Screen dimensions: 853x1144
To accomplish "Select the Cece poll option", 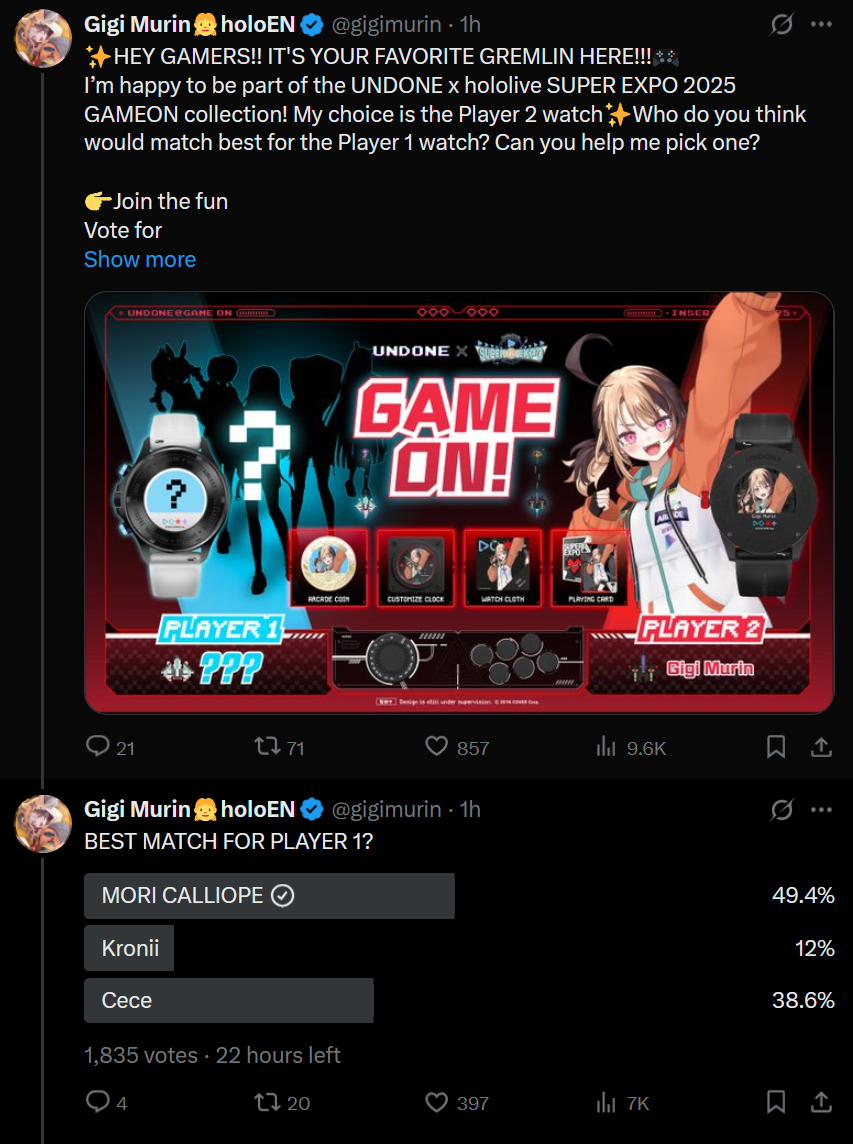I will coord(228,1000).
